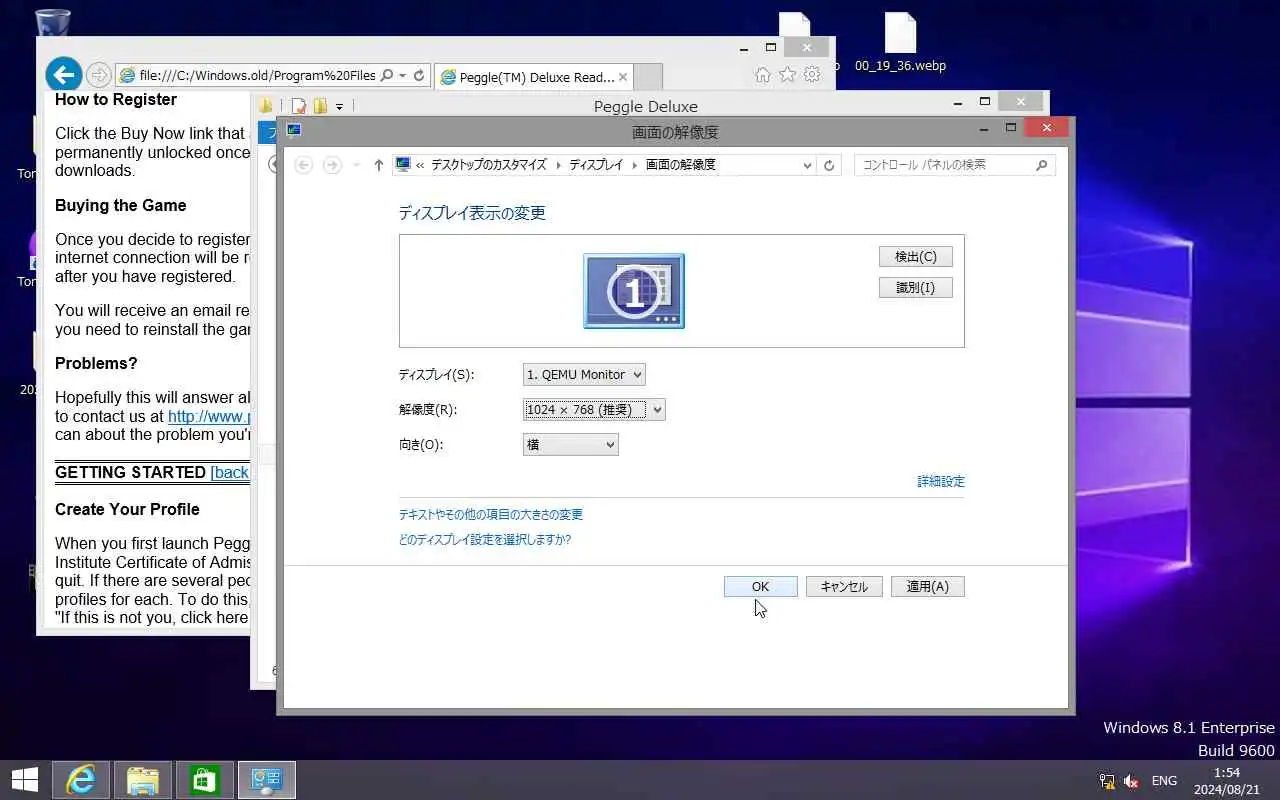Click the キャンセル button
The height and width of the screenshot is (800, 1280).
[x=844, y=587]
